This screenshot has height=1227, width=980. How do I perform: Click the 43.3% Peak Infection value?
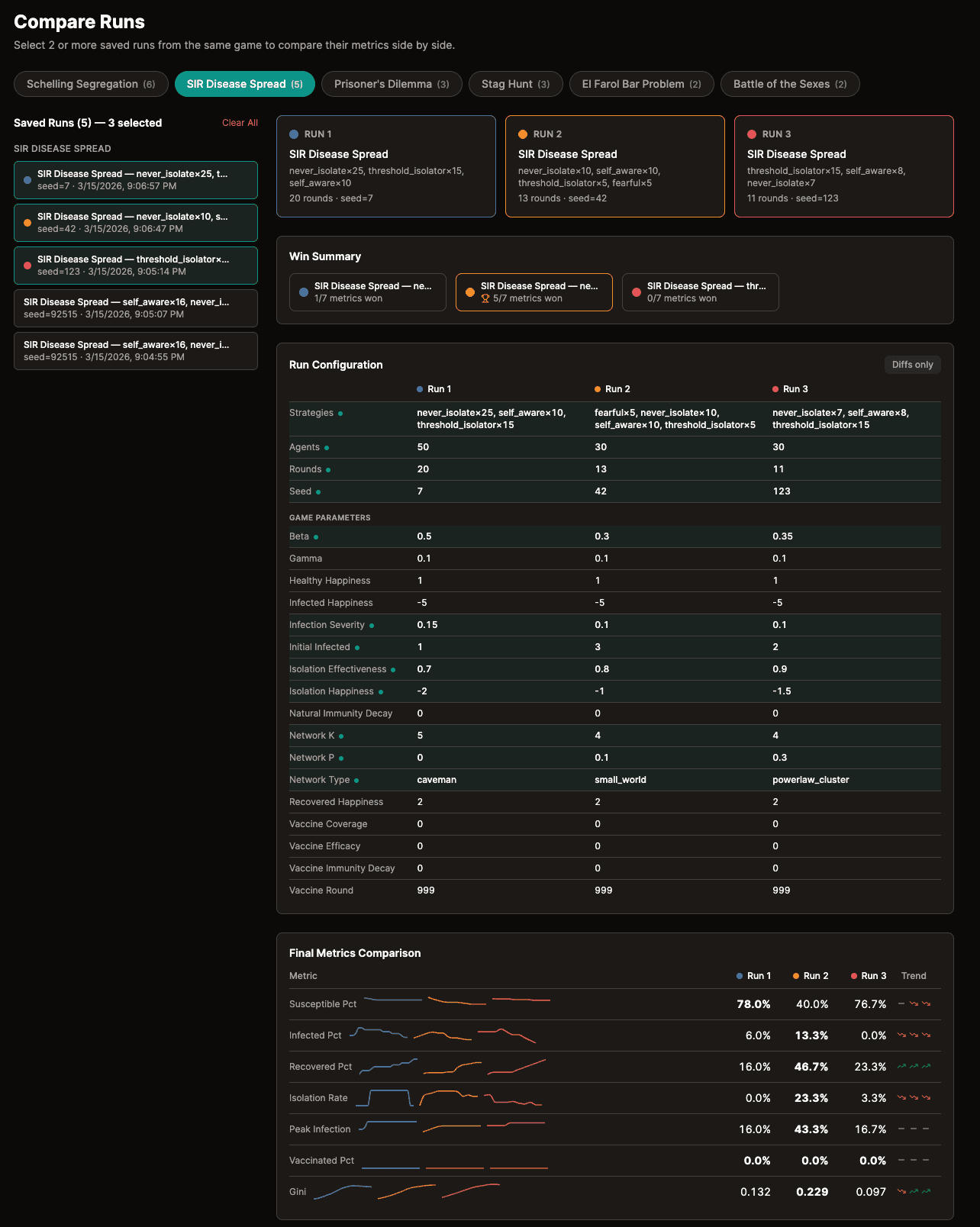[811, 1129]
